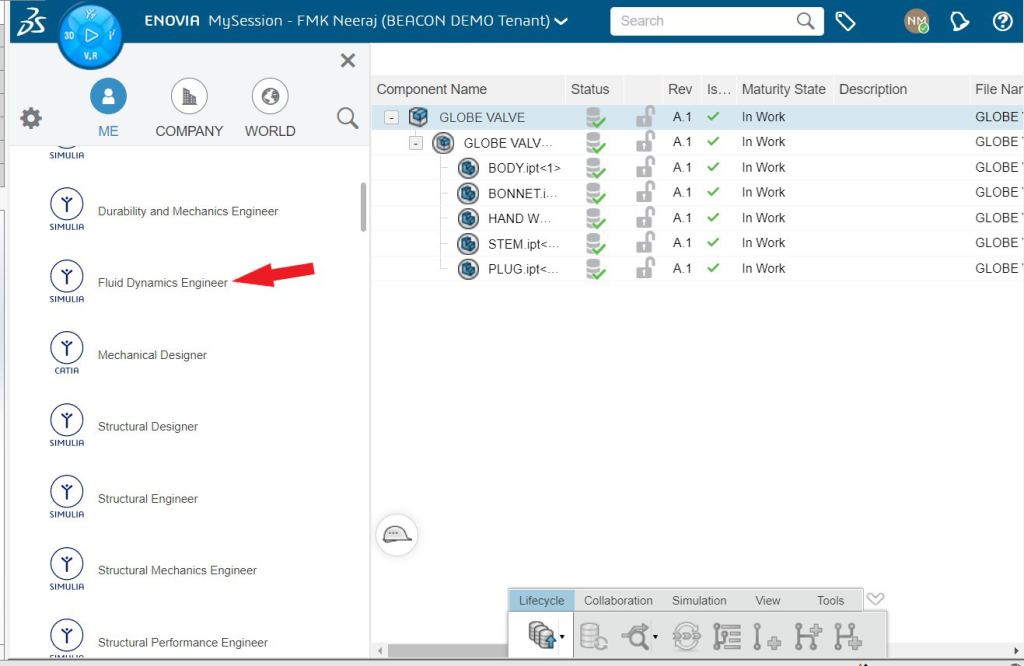The height and width of the screenshot is (666, 1024).
Task: Select the ME tab
Action: pyautogui.click(x=108, y=108)
